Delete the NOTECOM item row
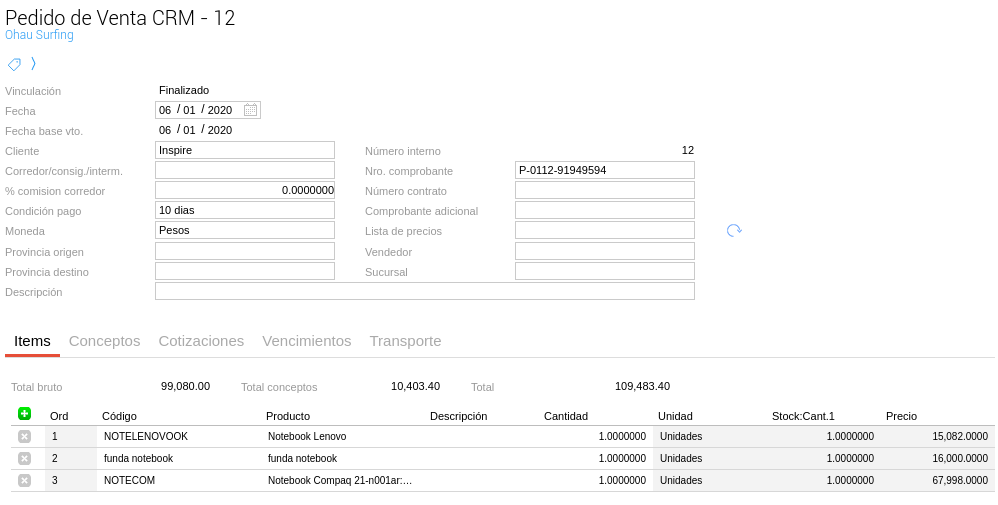This screenshot has width=998, height=505. (24, 481)
